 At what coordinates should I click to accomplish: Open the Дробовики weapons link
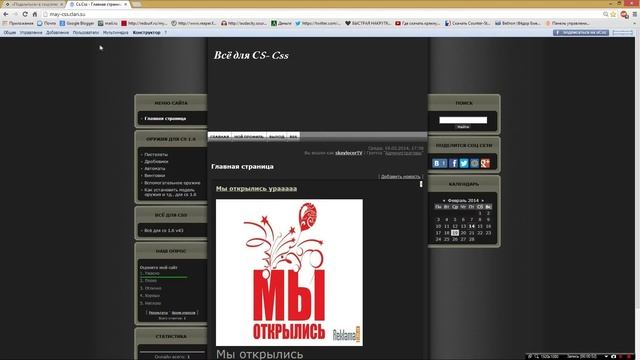(x=156, y=162)
